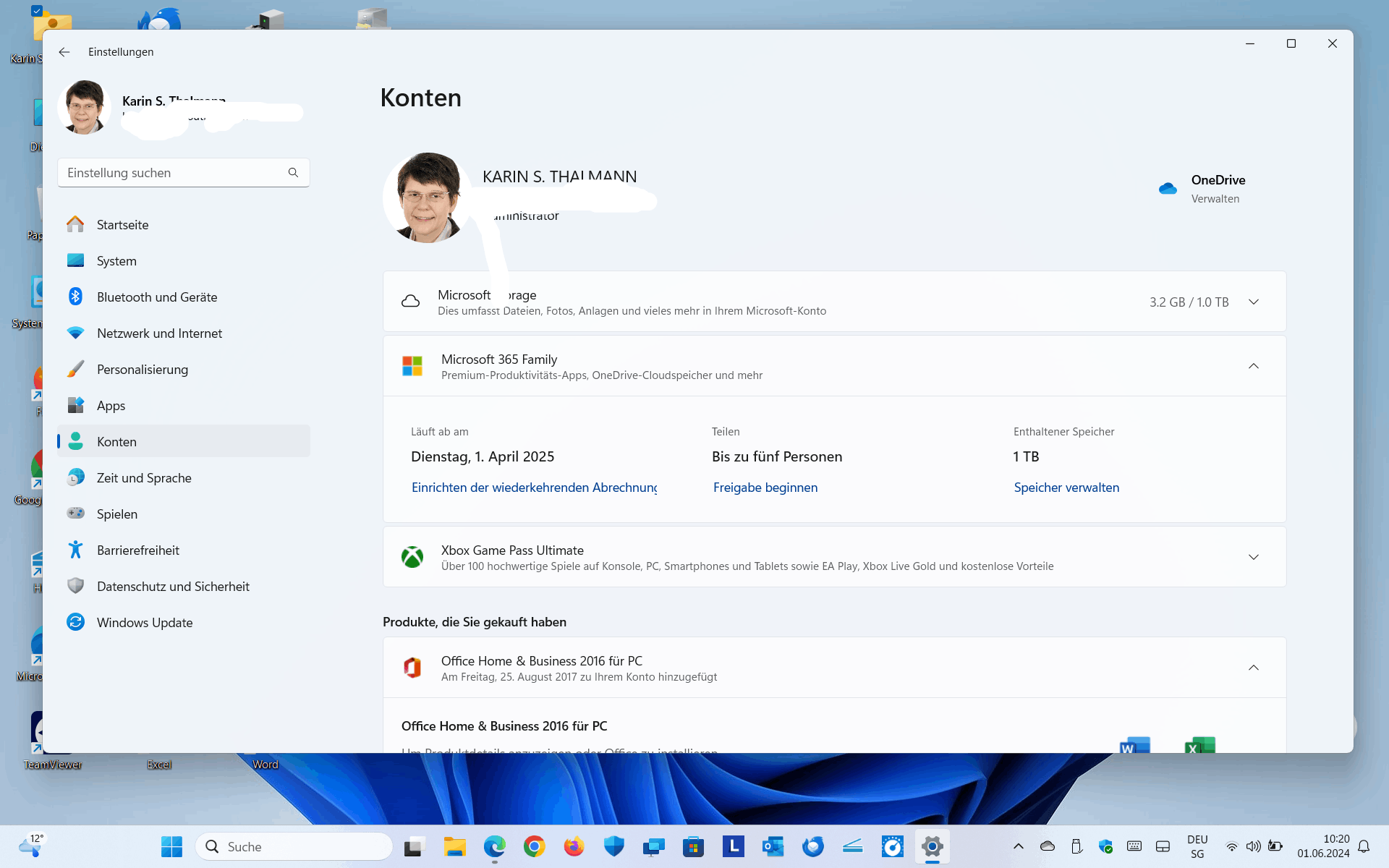Open Outlook from the taskbar
The width and height of the screenshot is (1389, 868).
tap(773, 846)
